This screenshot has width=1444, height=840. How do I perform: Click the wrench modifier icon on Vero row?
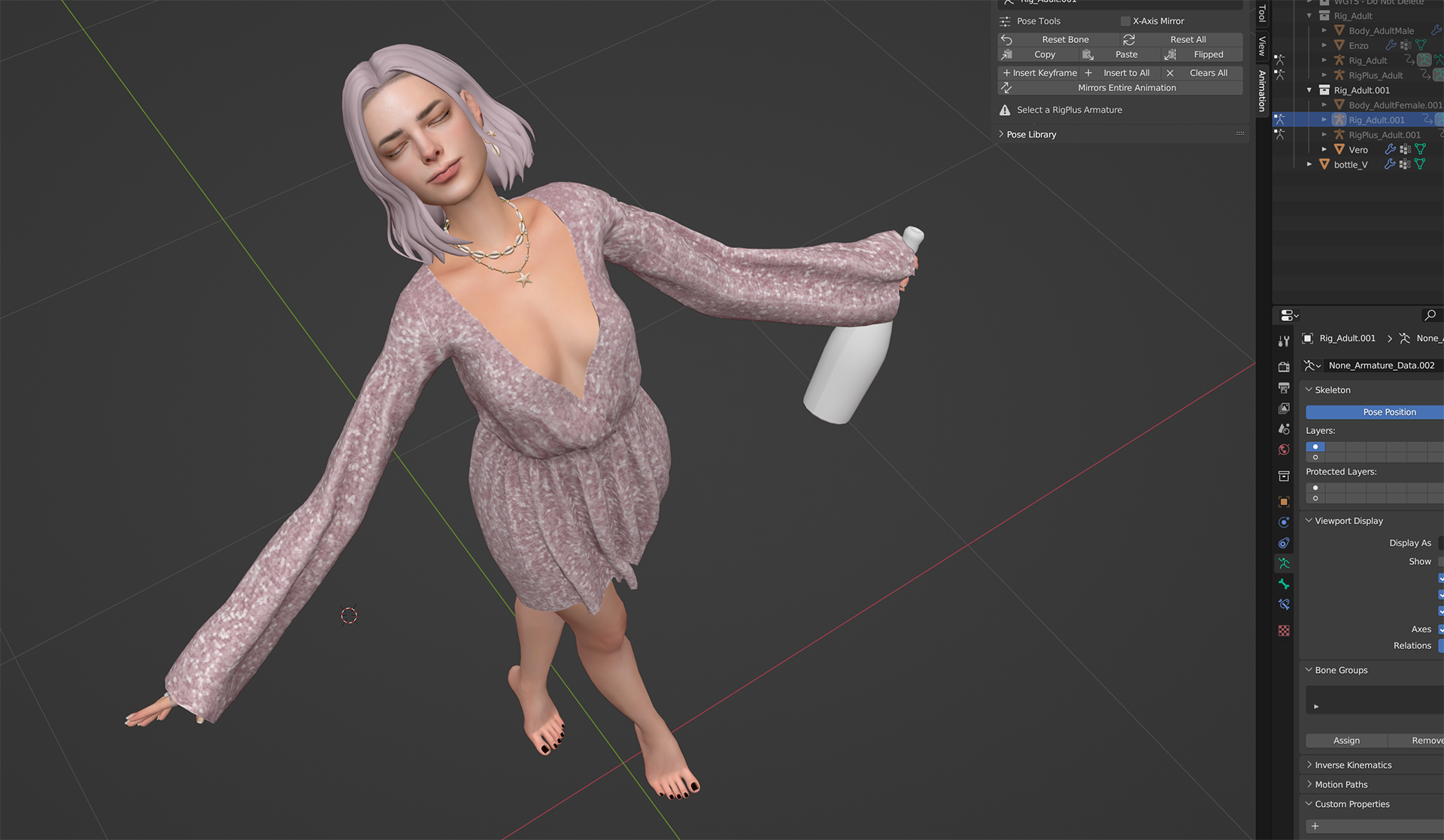tap(1390, 150)
